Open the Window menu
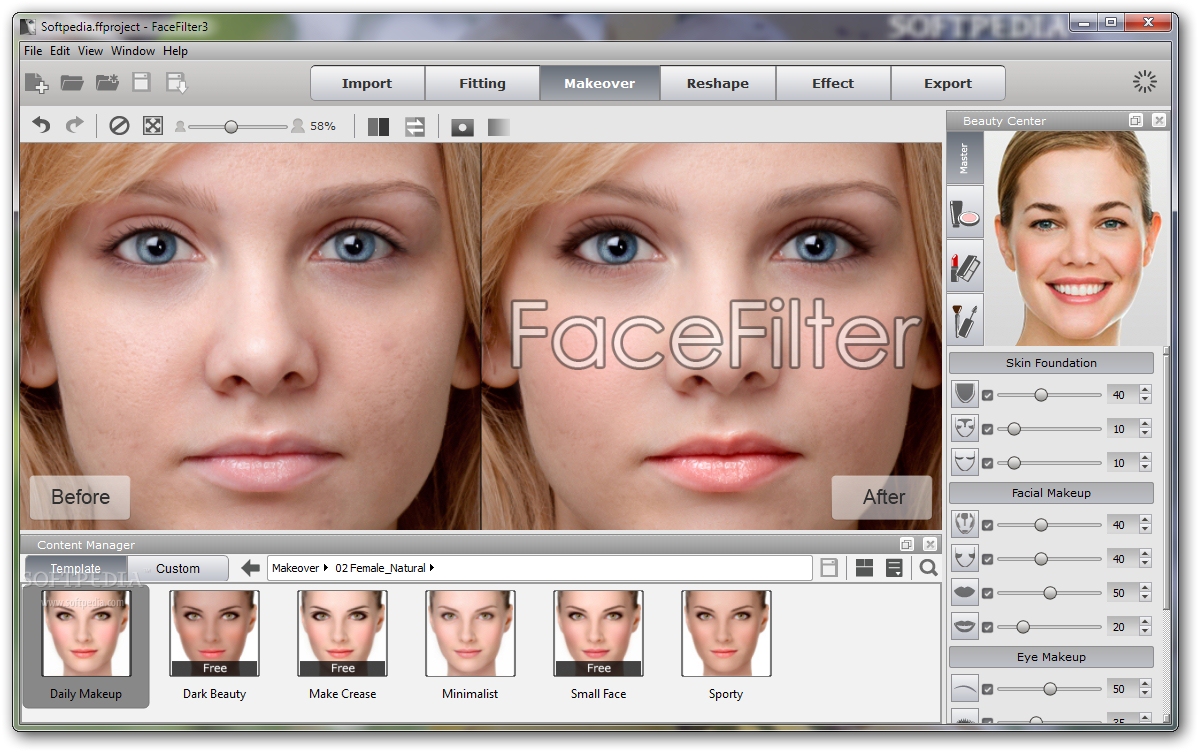1199x752 pixels. click(x=132, y=50)
